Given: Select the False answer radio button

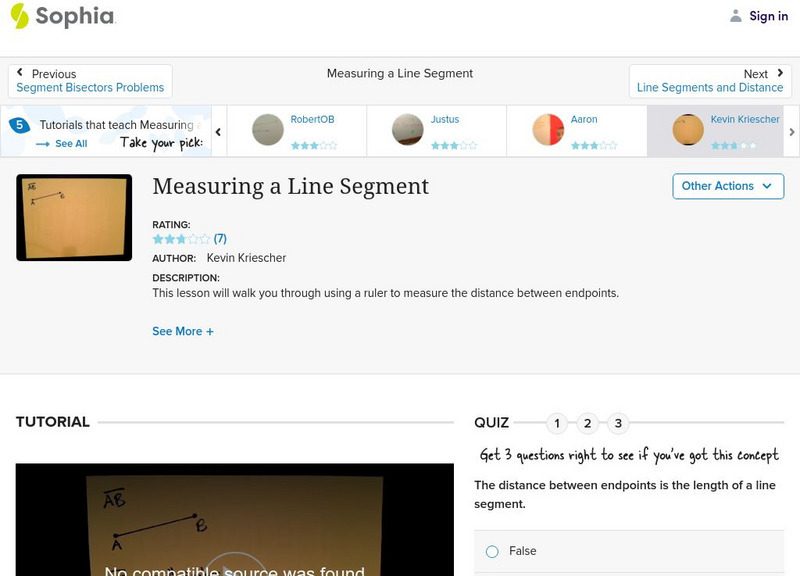Looking at the screenshot, I should pos(492,551).
